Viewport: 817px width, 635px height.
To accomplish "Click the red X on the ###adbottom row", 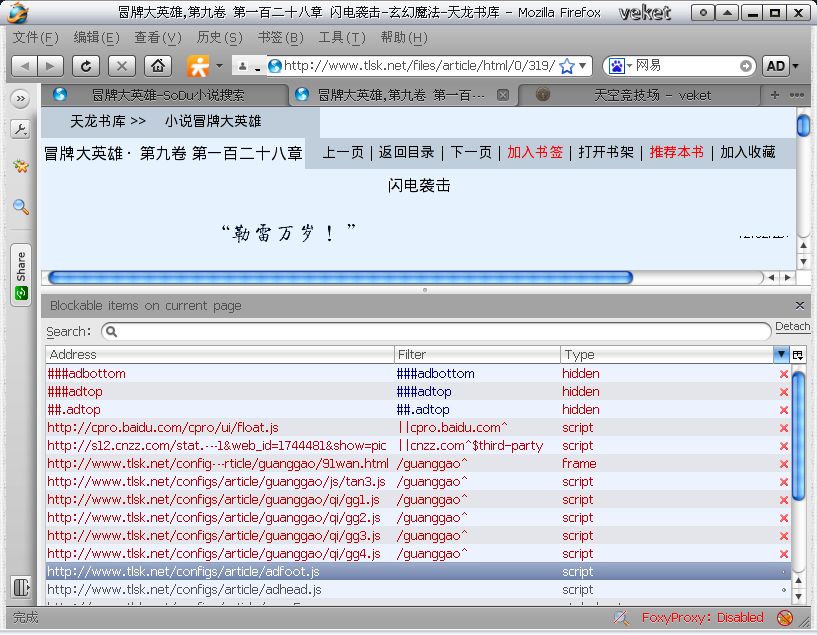I will [x=784, y=374].
